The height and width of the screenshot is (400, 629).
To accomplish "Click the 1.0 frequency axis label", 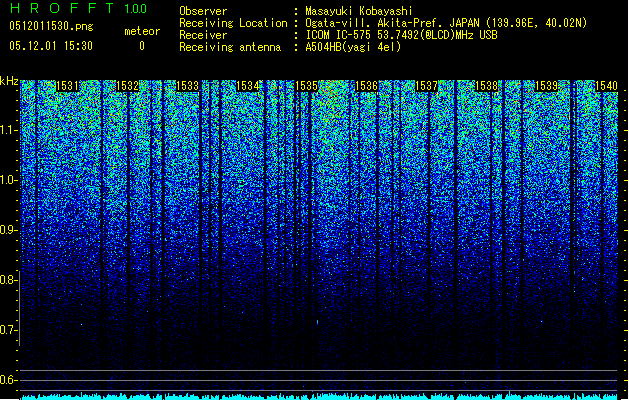I will pyautogui.click(x=8, y=180).
